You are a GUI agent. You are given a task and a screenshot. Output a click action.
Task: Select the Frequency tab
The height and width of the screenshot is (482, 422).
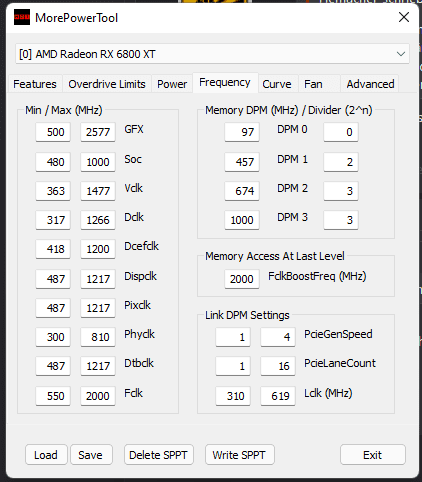225,82
